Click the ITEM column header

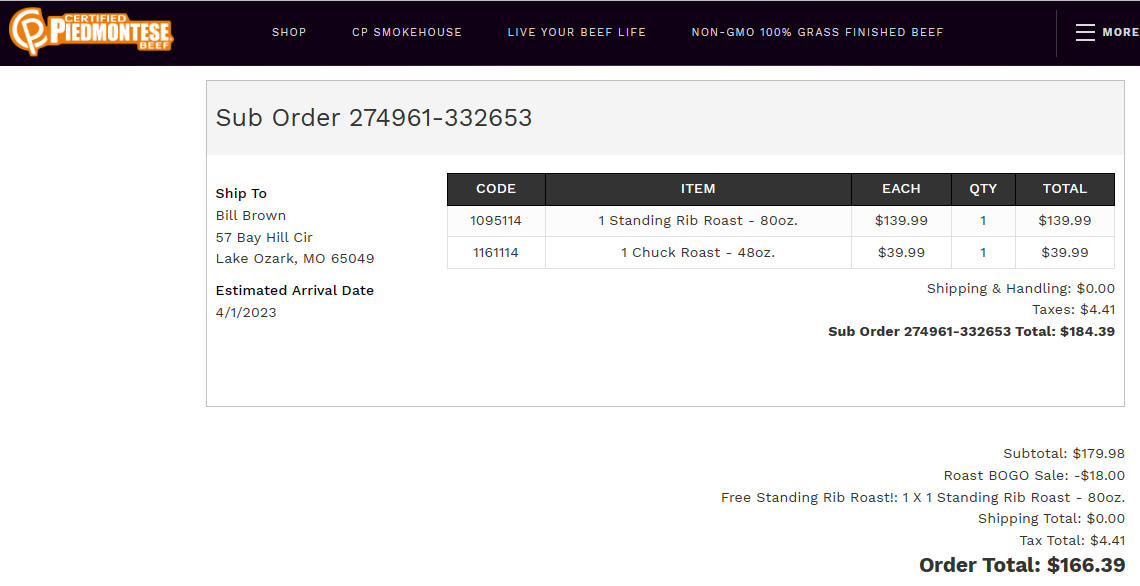[x=698, y=189]
